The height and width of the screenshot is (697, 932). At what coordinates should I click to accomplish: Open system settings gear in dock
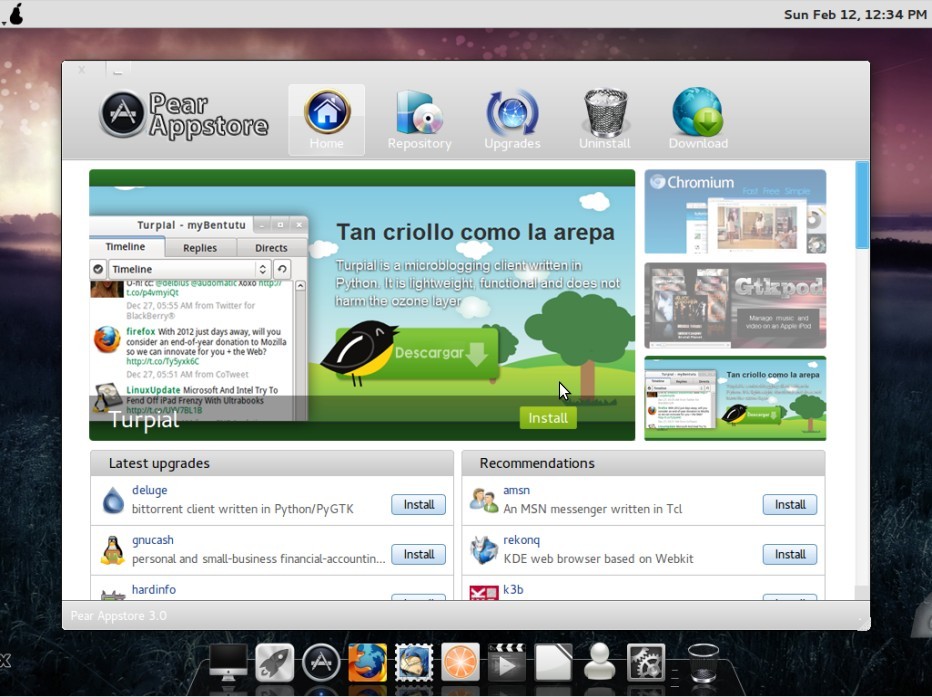[x=646, y=662]
